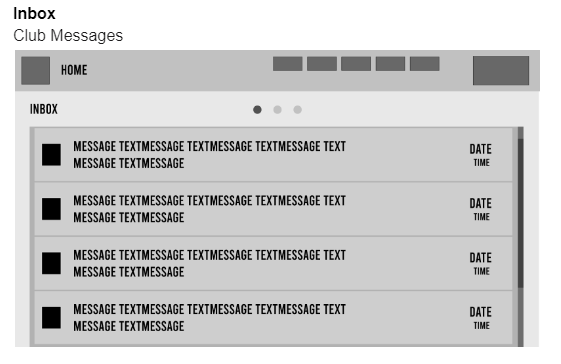Select the first navigation bar placeholder button
Screen dimensions: 561x364
coord(288,64)
